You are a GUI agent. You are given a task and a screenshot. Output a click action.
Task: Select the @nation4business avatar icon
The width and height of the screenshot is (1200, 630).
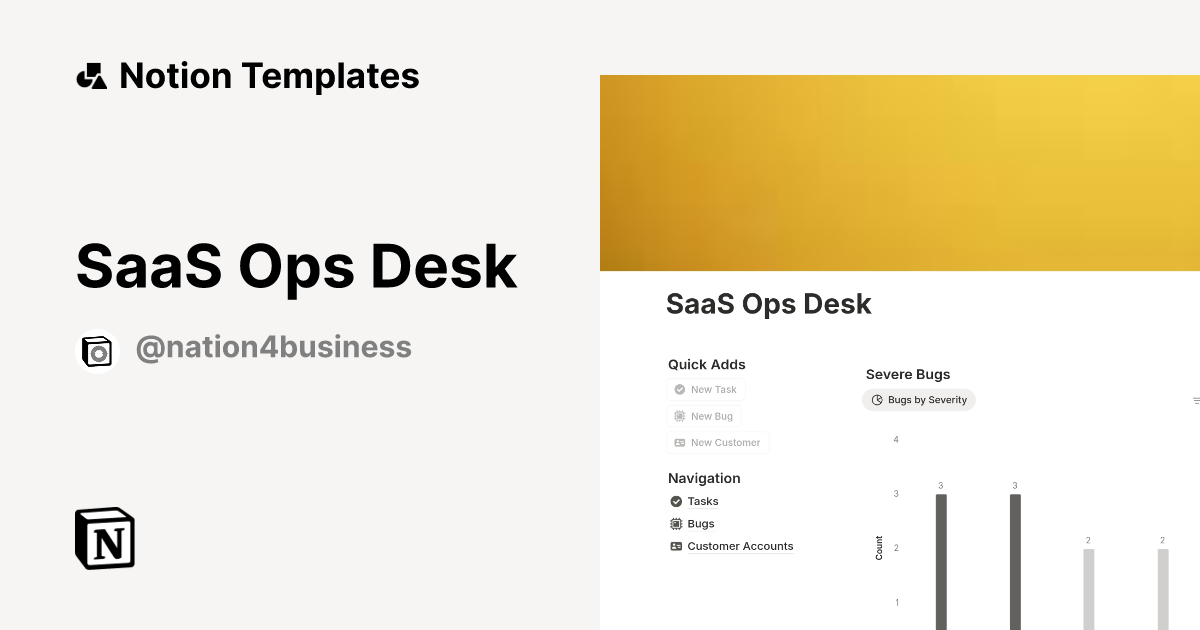[97, 350]
